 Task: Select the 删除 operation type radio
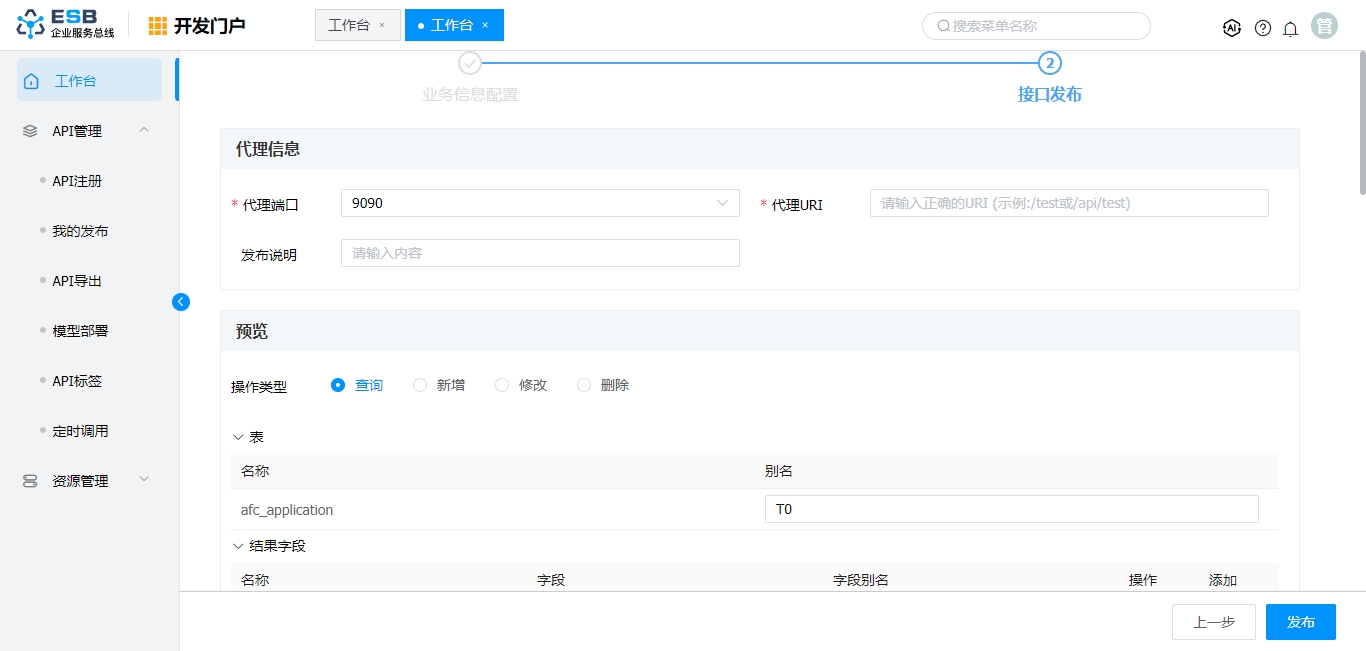584,385
